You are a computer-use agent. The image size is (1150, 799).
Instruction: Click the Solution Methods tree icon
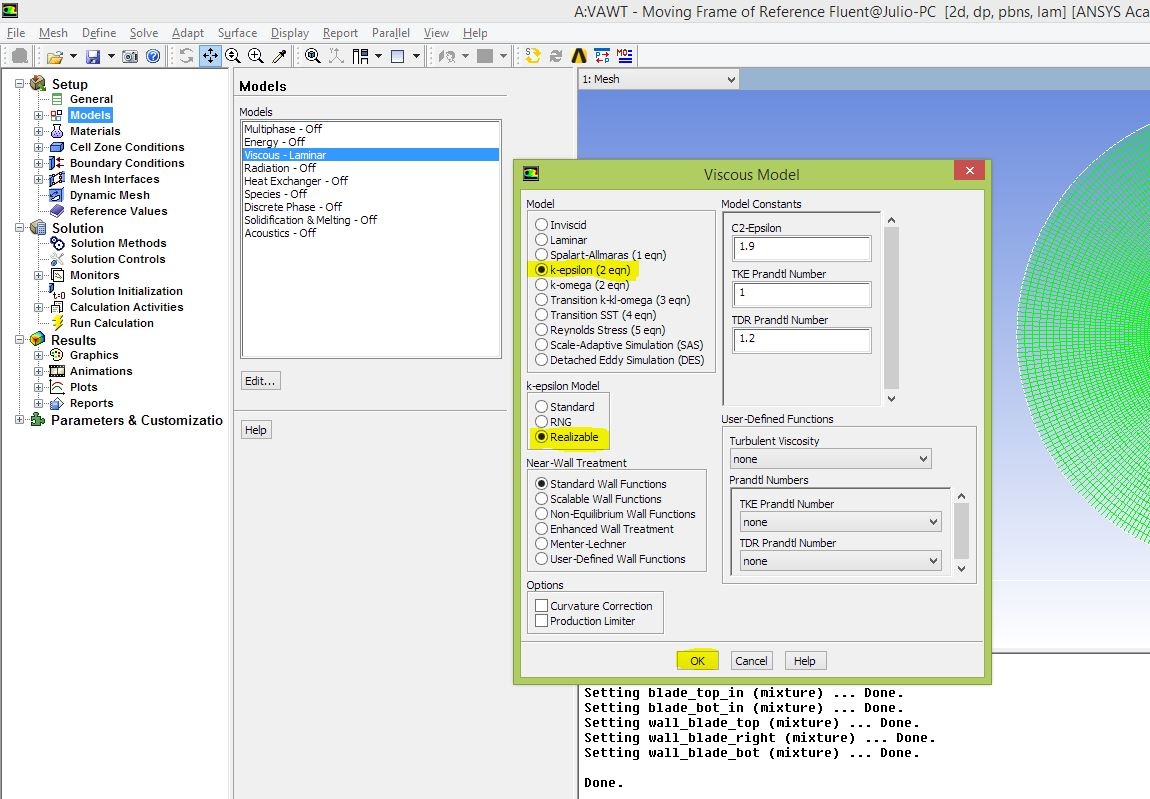pyautogui.click(x=58, y=244)
